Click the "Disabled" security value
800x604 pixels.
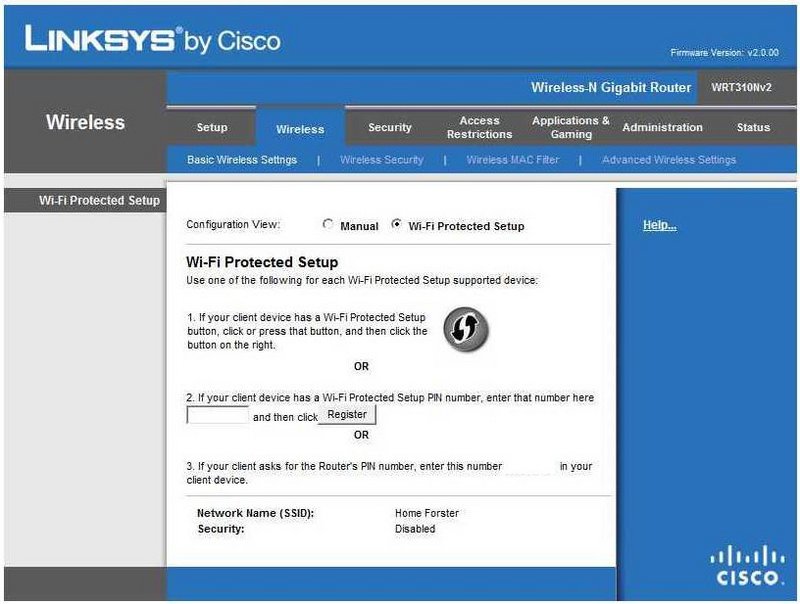pyautogui.click(x=415, y=529)
